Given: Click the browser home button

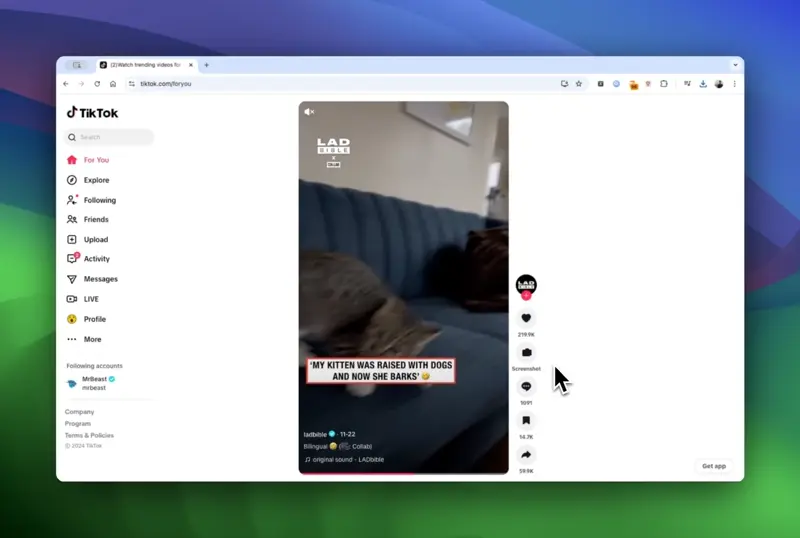Looking at the screenshot, I should (x=113, y=84).
